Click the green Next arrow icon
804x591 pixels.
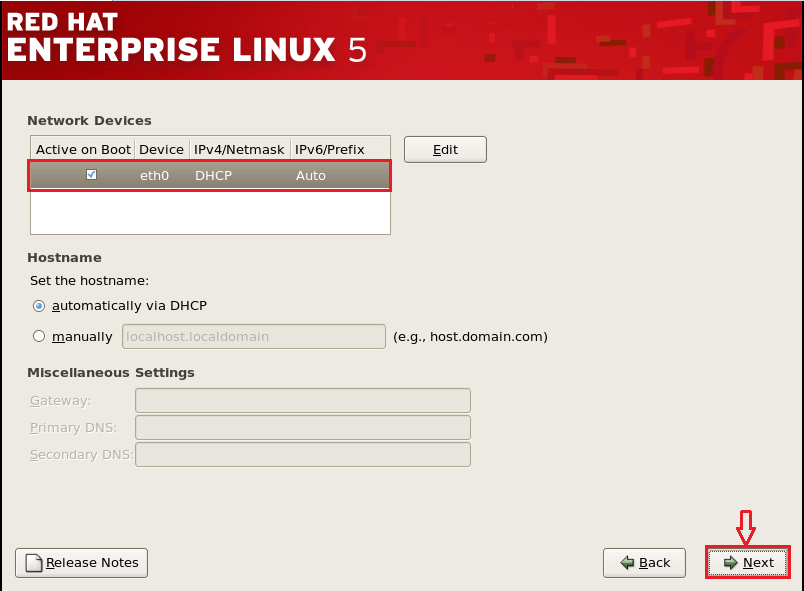730,563
